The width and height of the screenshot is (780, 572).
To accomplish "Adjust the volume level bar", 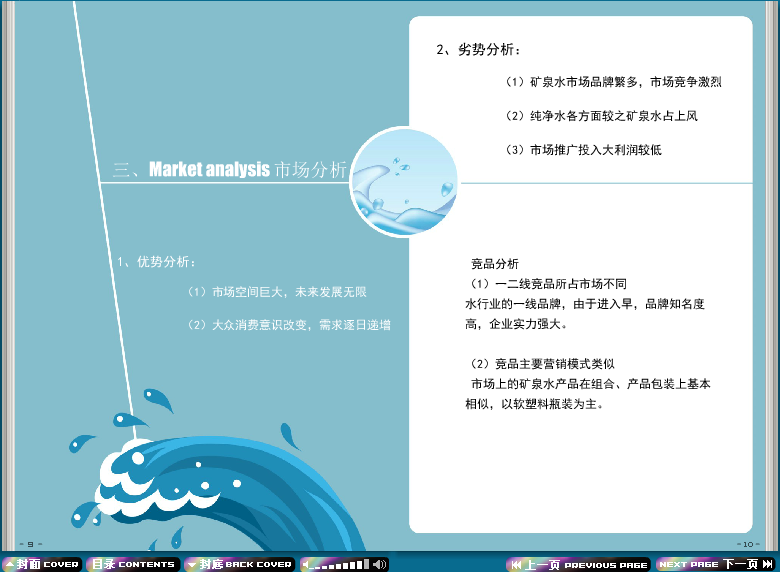I will pyautogui.click(x=339, y=565).
